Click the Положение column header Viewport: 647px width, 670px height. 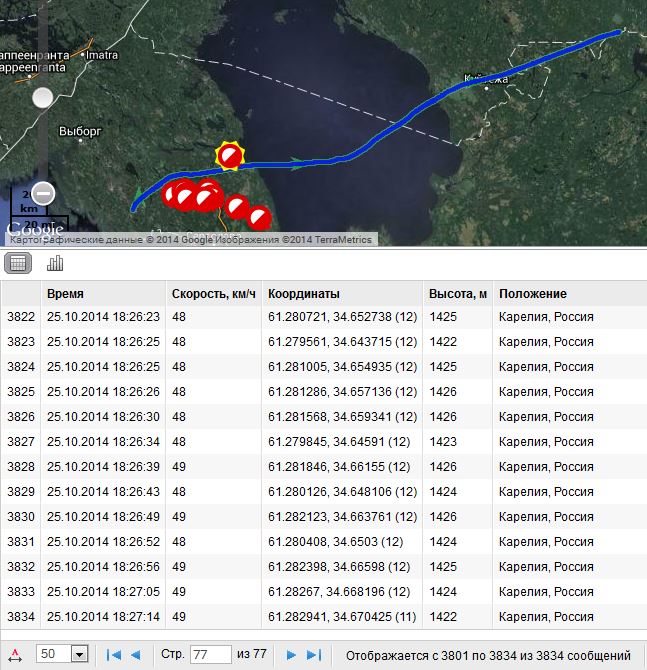coord(533,294)
